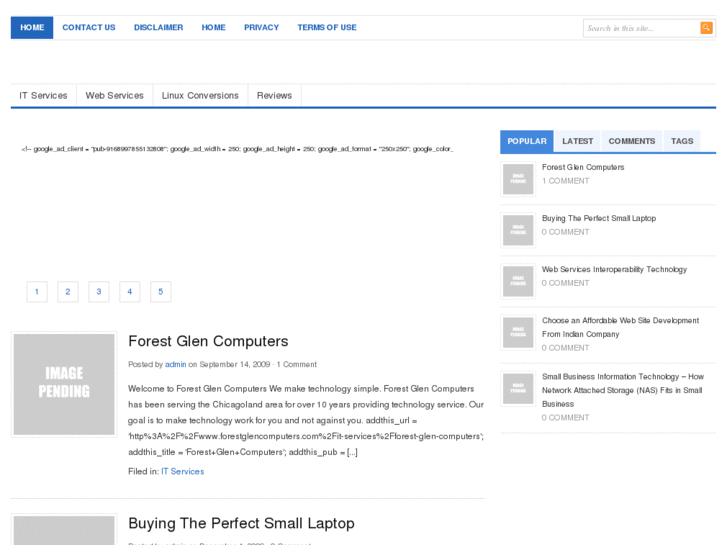Image resolution: width=727 pixels, height=545 pixels.
Task: Go to slider page 5
Action: (x=161, y=292)
